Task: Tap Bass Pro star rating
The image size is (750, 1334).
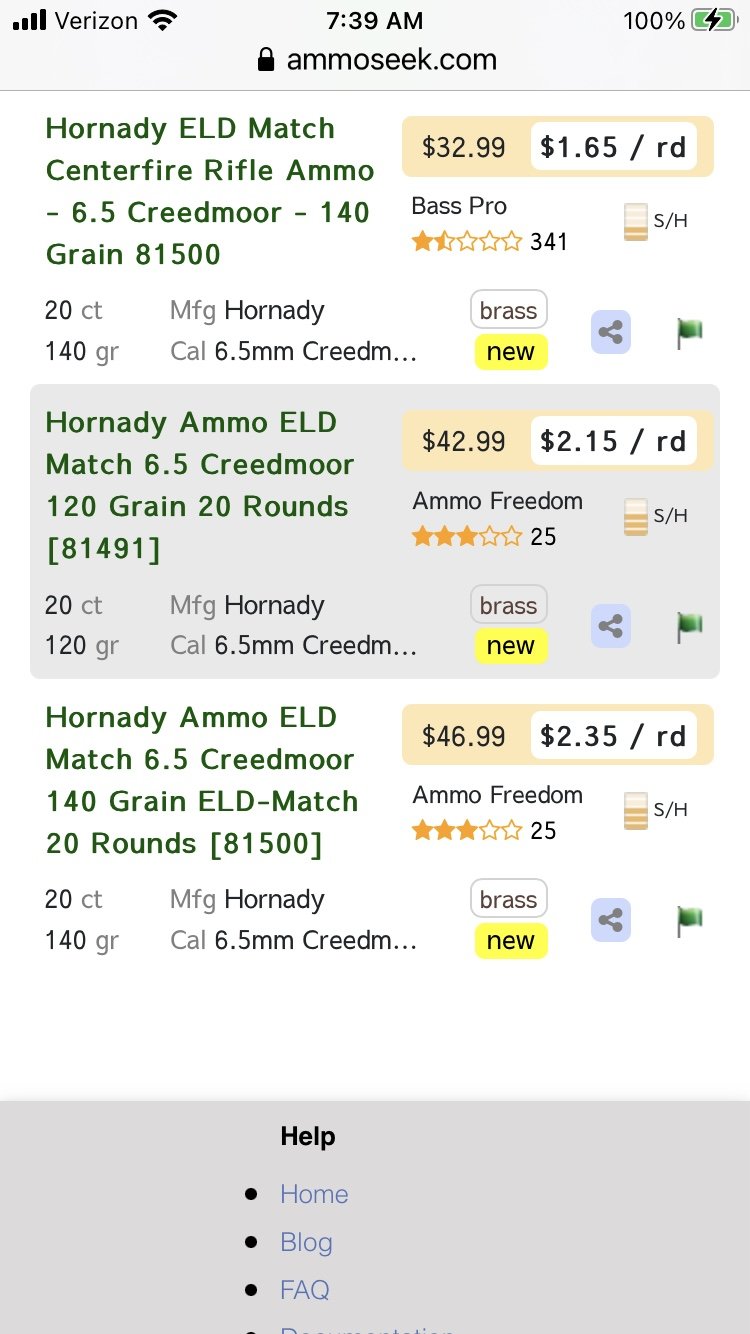Action: click(467, 241)
